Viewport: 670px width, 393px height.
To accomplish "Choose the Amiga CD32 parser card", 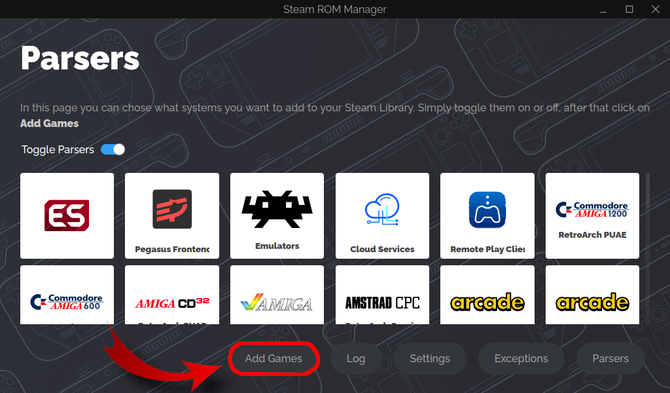I will coord(172,295).
